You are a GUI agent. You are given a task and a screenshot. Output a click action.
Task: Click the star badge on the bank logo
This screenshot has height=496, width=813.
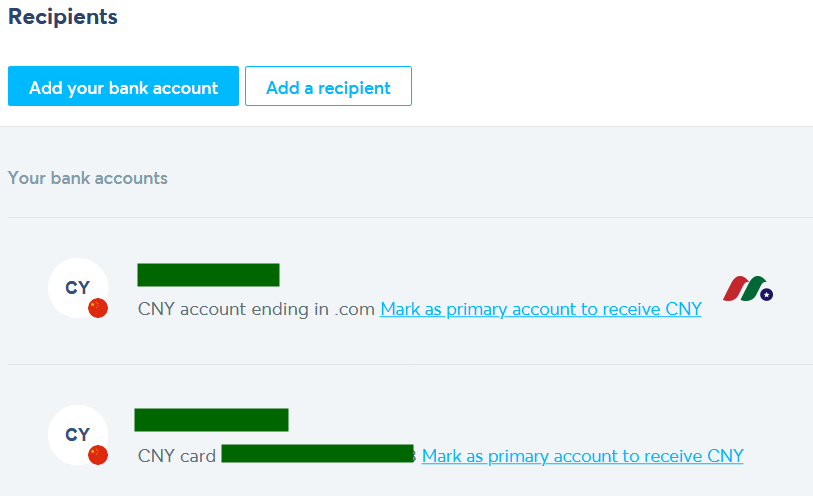point(766,294)
